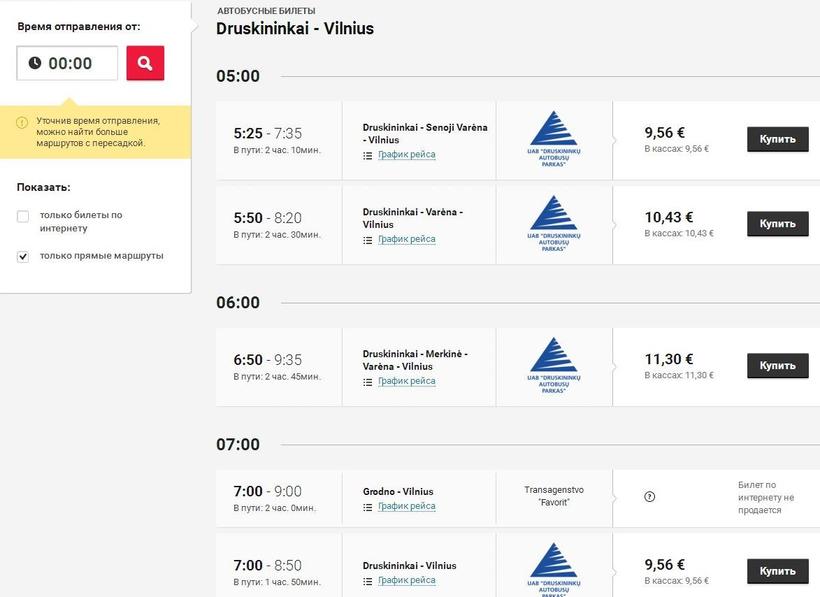Click the yellow info icon in the hint box
This screenshot has height=597, width=820.
pyautogui.click(x=22, y=122)
